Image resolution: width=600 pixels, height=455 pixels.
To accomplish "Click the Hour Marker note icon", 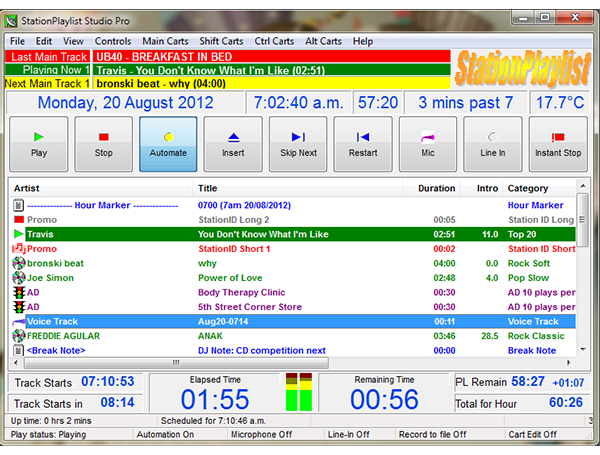I will point(18,205).
